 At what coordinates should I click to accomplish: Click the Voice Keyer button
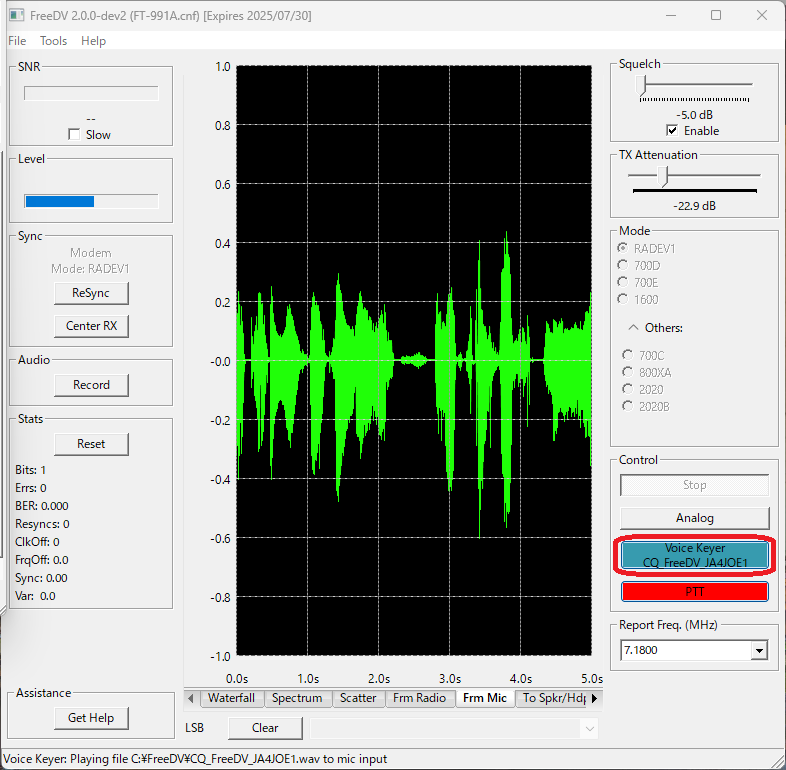tap(695, 555)
